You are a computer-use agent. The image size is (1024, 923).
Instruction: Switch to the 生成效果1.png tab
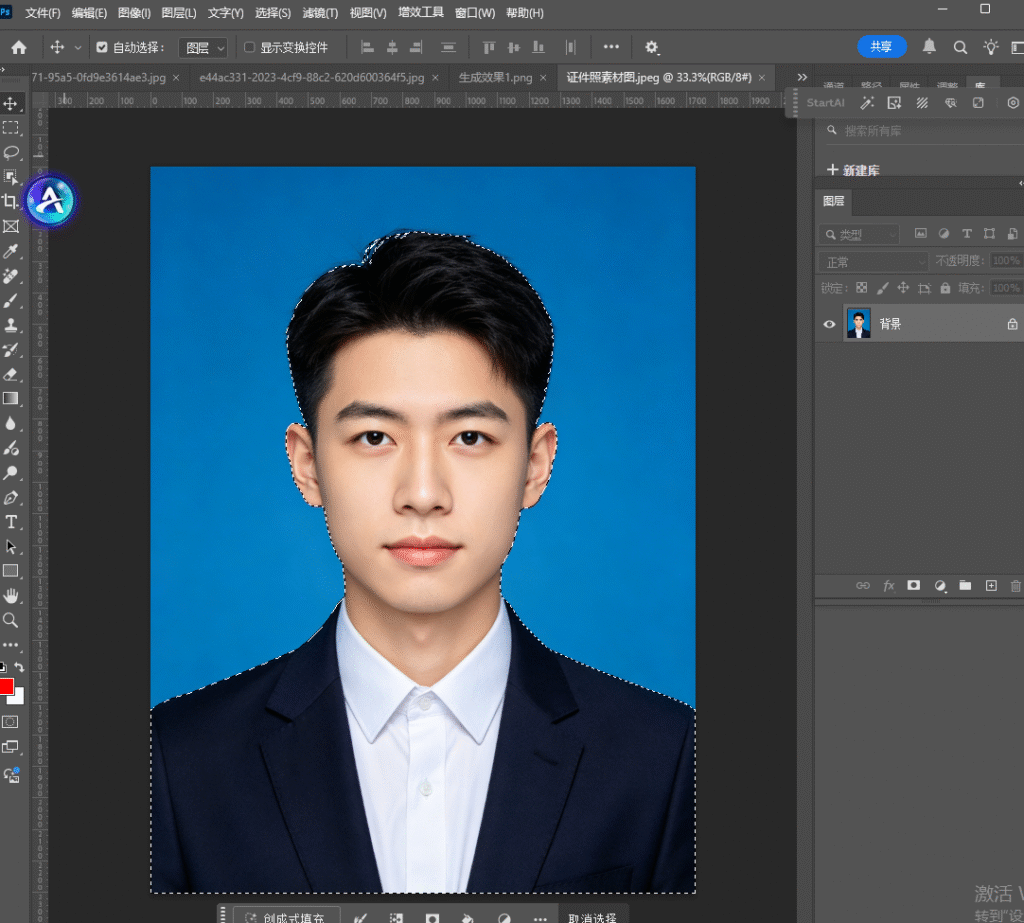coord(495,78)
